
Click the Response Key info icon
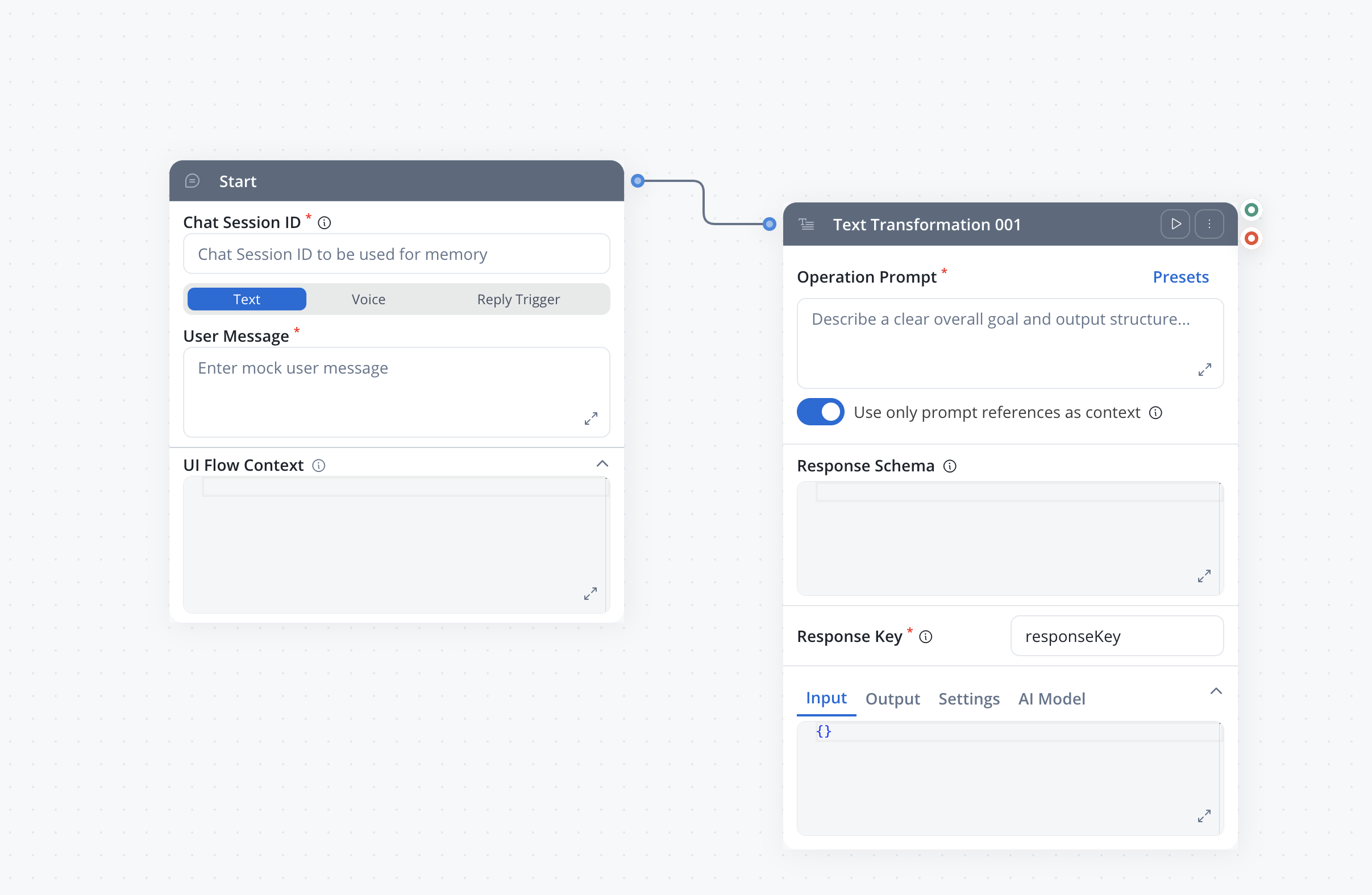[x=925, y=637]
